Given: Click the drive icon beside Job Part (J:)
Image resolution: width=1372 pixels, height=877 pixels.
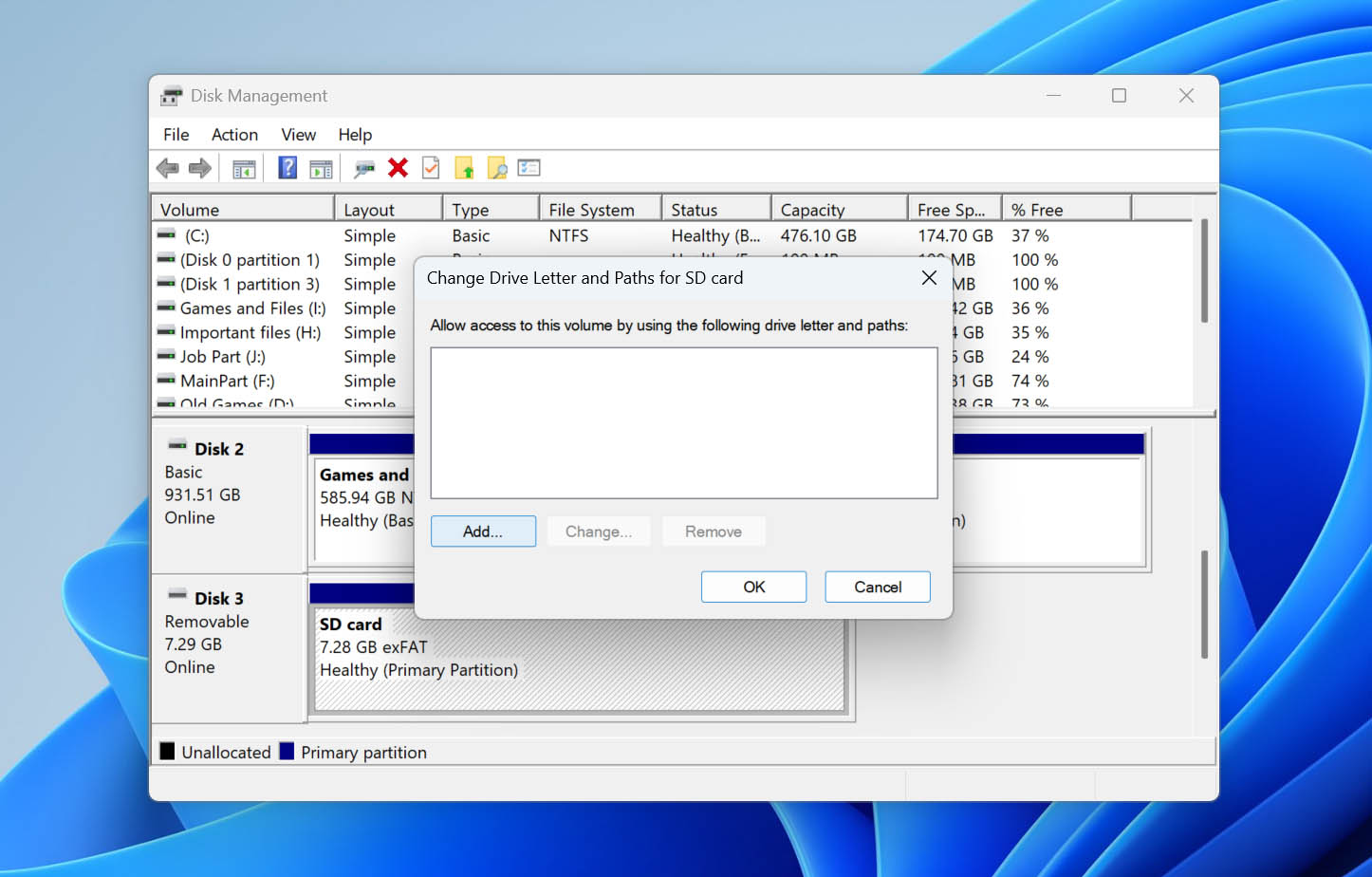Looking at the screenshot, I should [167, 356].
